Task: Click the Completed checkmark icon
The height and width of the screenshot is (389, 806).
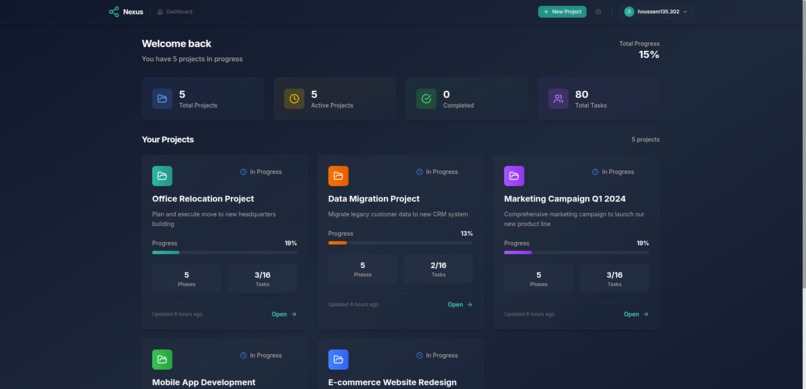Action: click(x=426, y=99)
